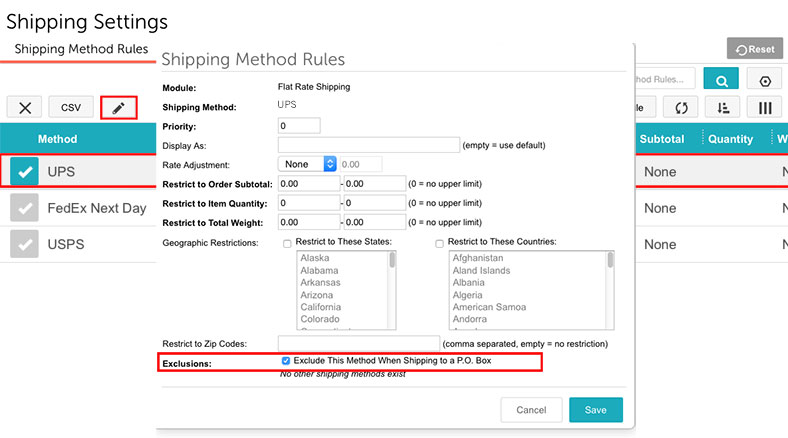This screenshot has height=438, width=788.
Task: Select Alaska in the states list
Action: click(x=315, y=258)
